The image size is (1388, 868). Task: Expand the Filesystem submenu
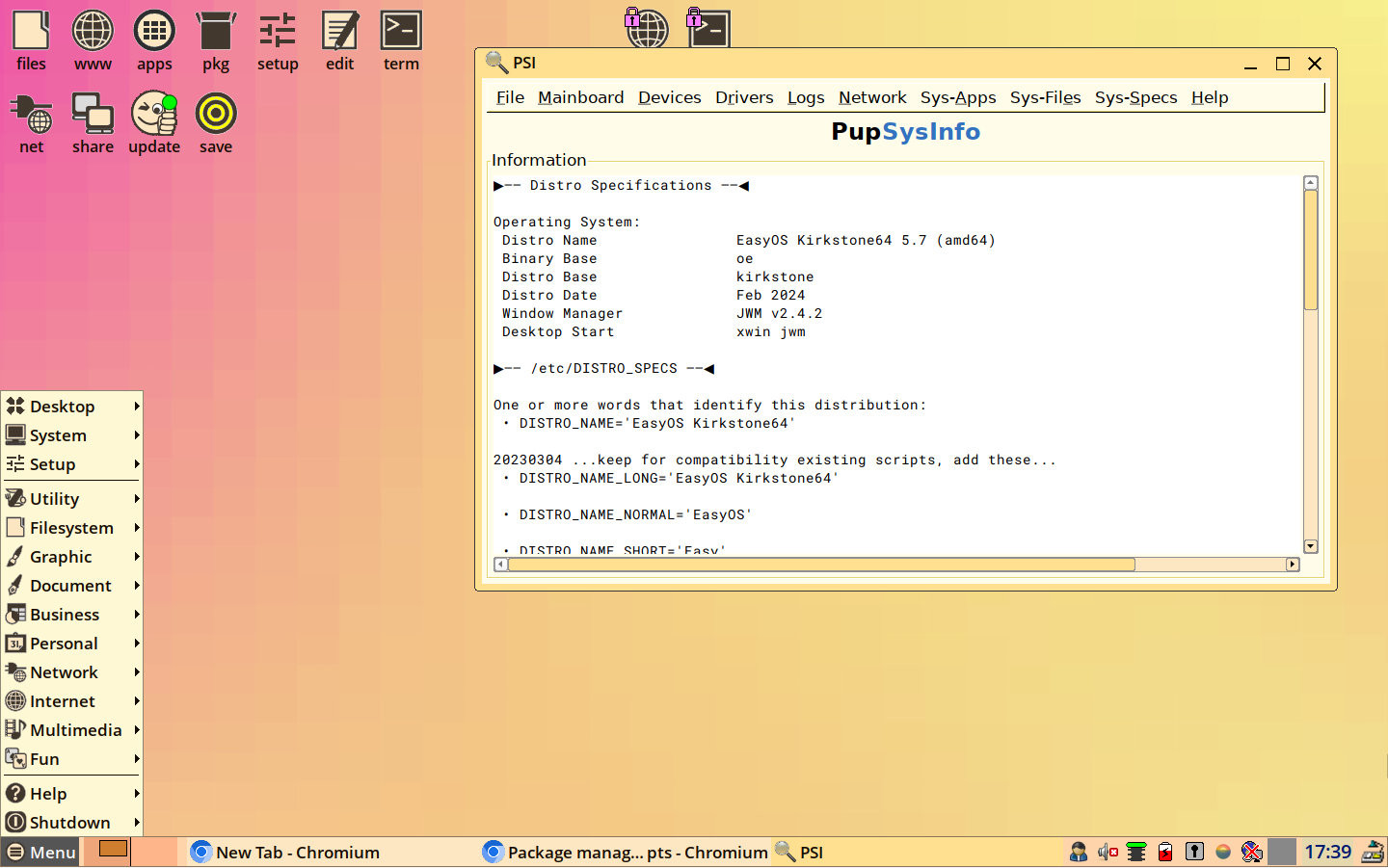(72, 528)
